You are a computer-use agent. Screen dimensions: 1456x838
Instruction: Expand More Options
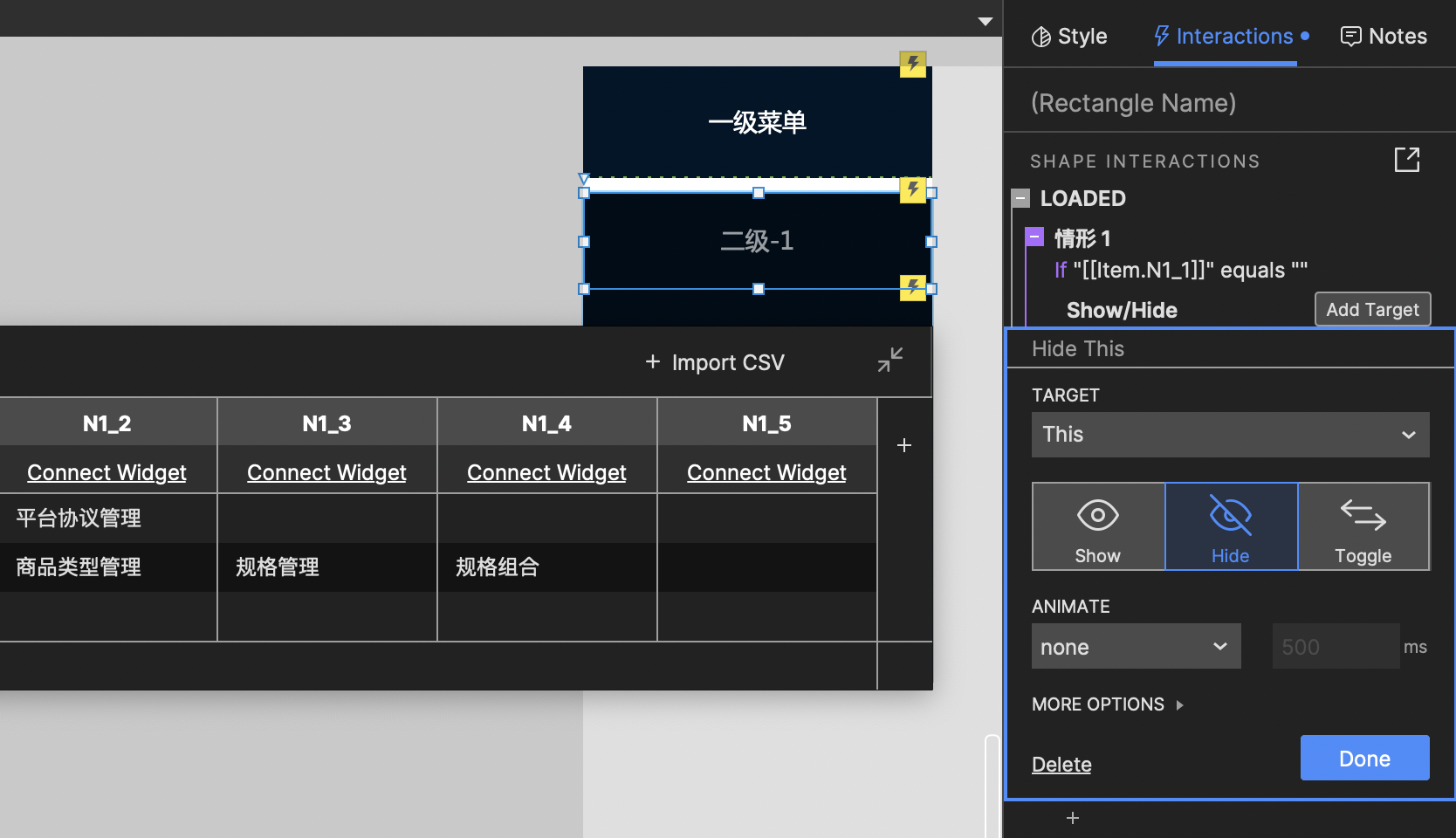1108,704
